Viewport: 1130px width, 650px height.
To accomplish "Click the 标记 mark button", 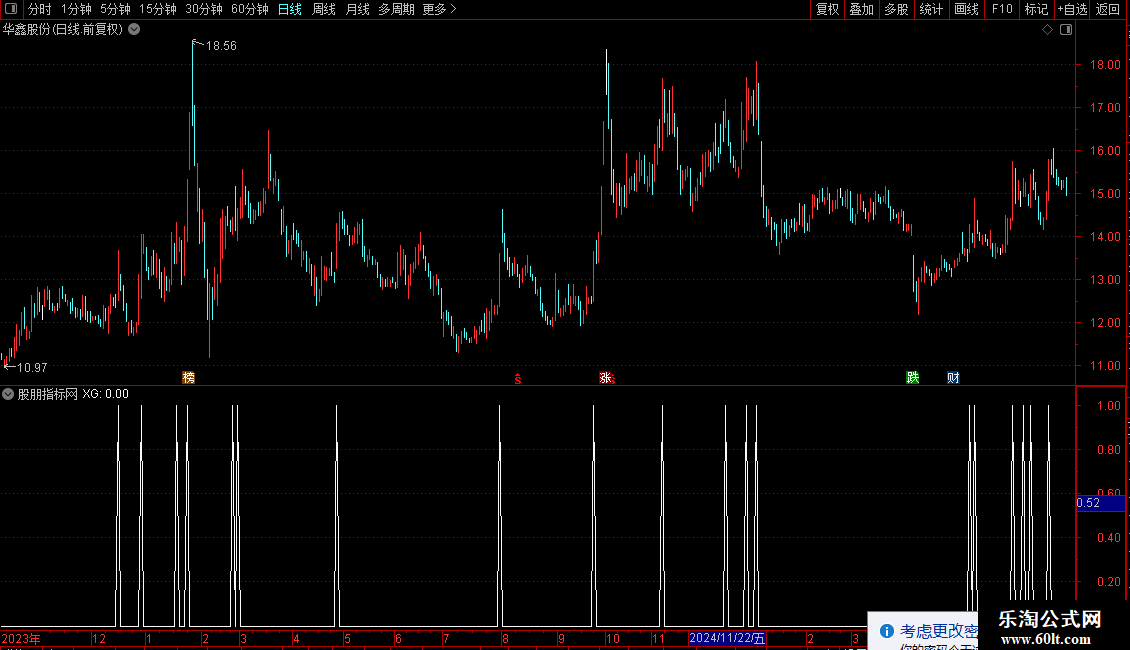I will click(1036, 9).
